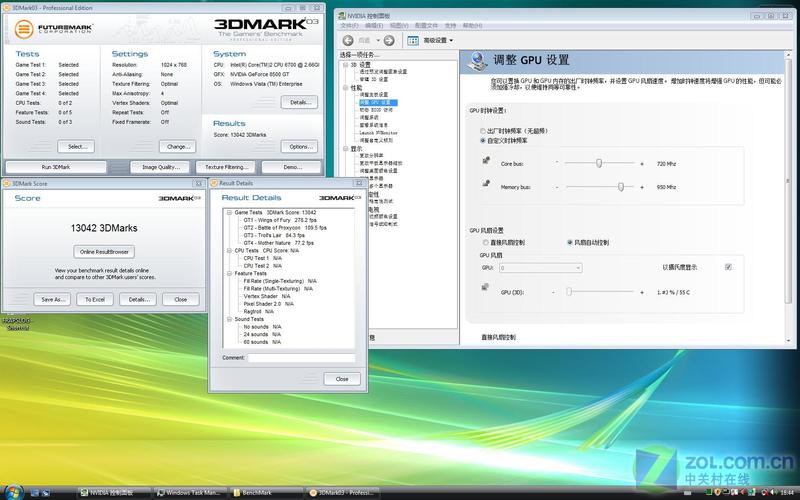Select custom clock frequency radio button
The width and height of the screenshot is (800, 500).
click(x=483, y=140)
